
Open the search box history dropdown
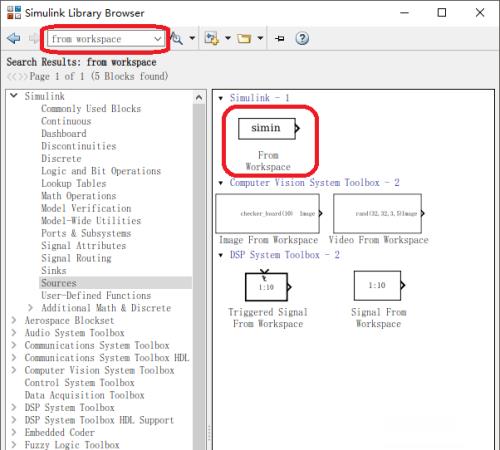158,39
